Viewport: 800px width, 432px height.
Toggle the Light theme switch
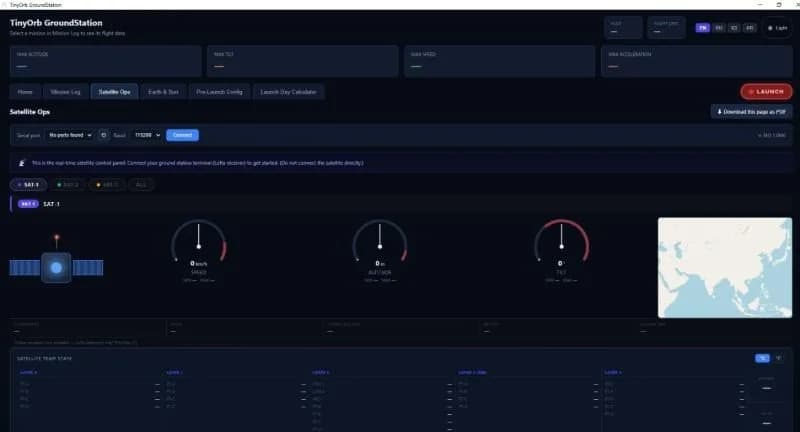[x=778, y=28]
